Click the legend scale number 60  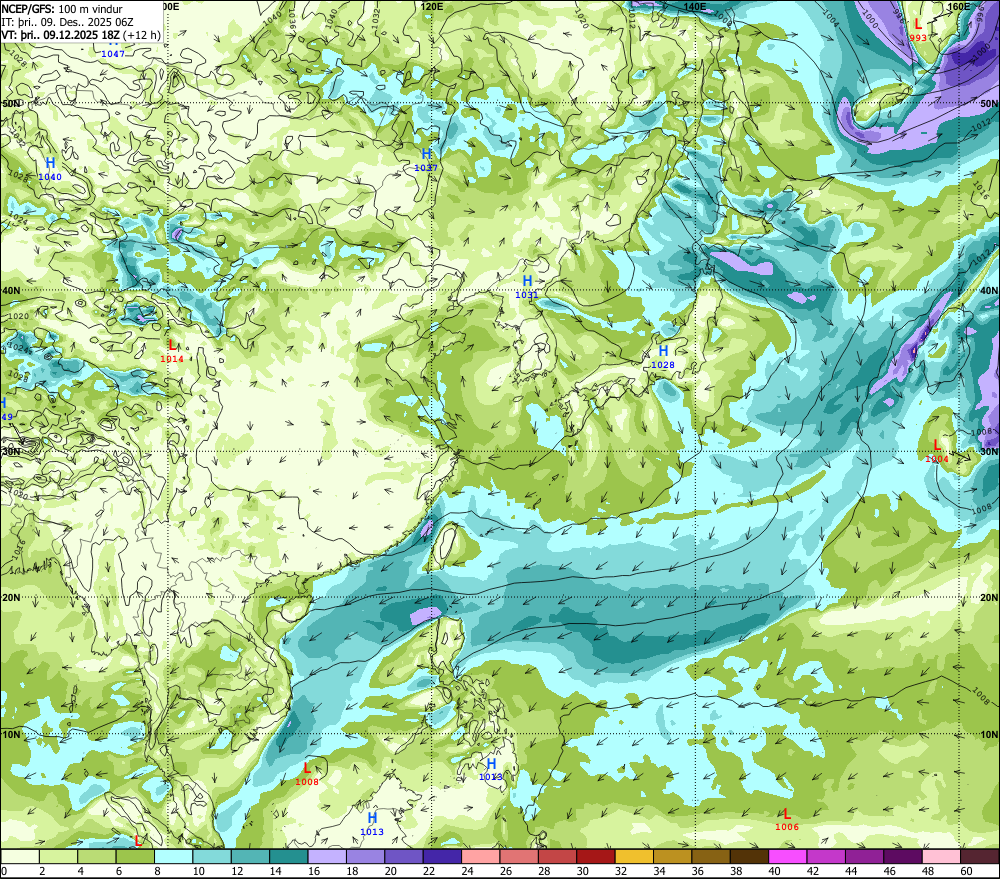pos(966,871)
